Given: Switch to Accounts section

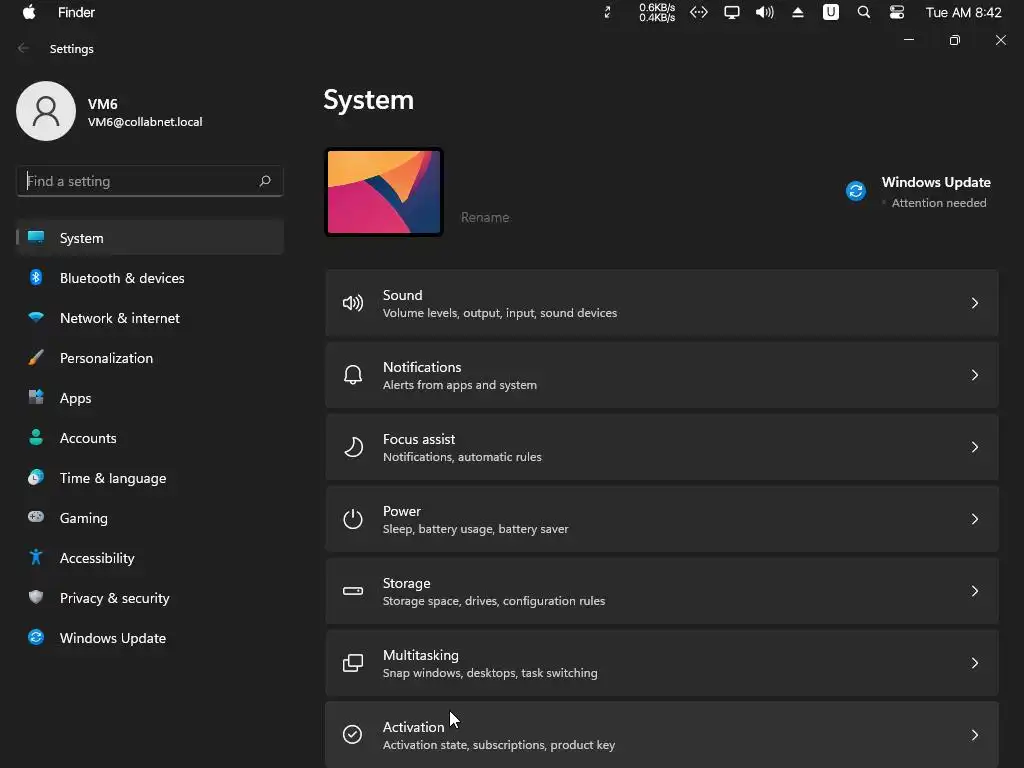Looking at the screenshot, I should [x=150, y=438].
